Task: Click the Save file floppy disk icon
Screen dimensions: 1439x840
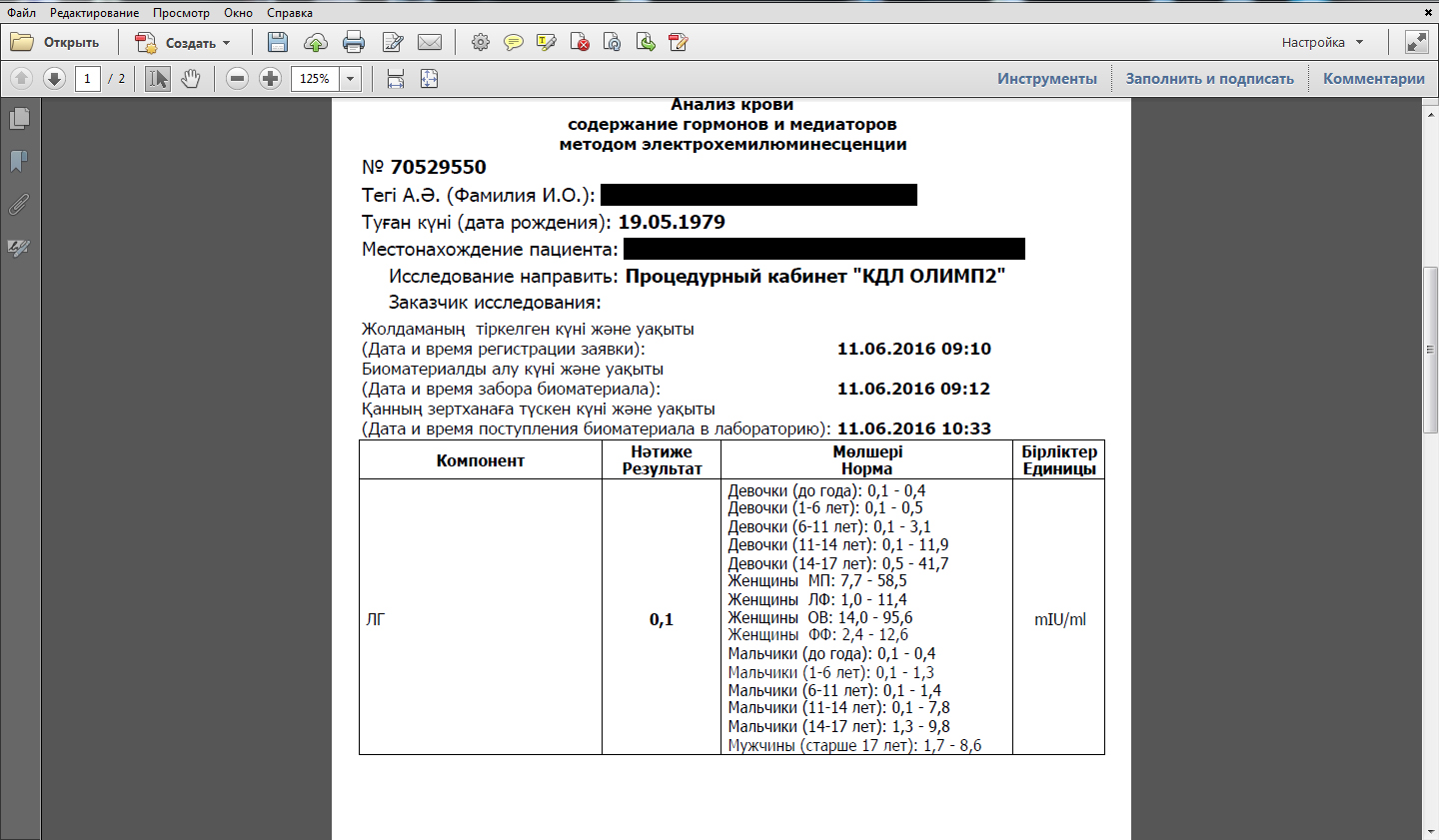Action: coord(278,42)
